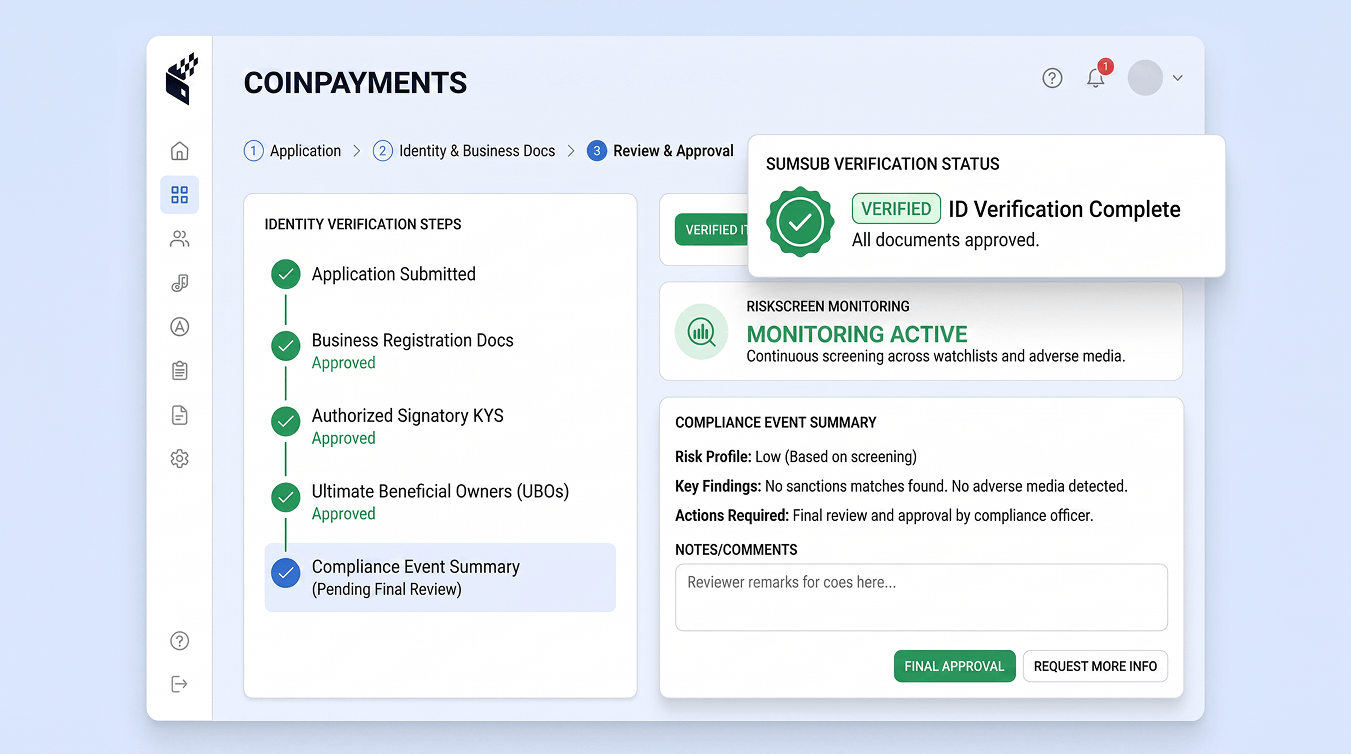Click the Request More Info button
This screenshot has width=1351, height=754.
pyautogui.click(x=1095, y=666)
